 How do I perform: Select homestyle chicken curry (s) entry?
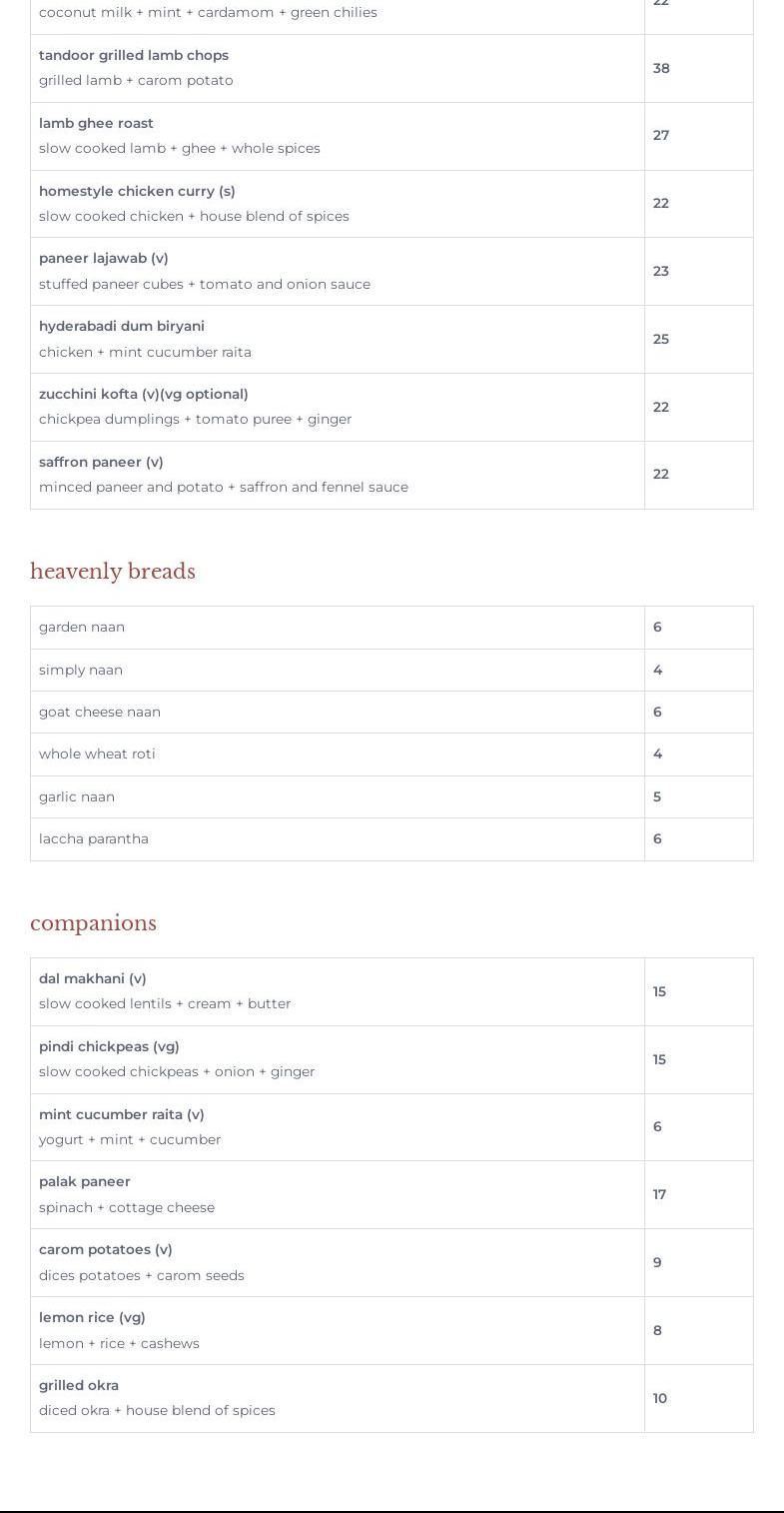137,191
